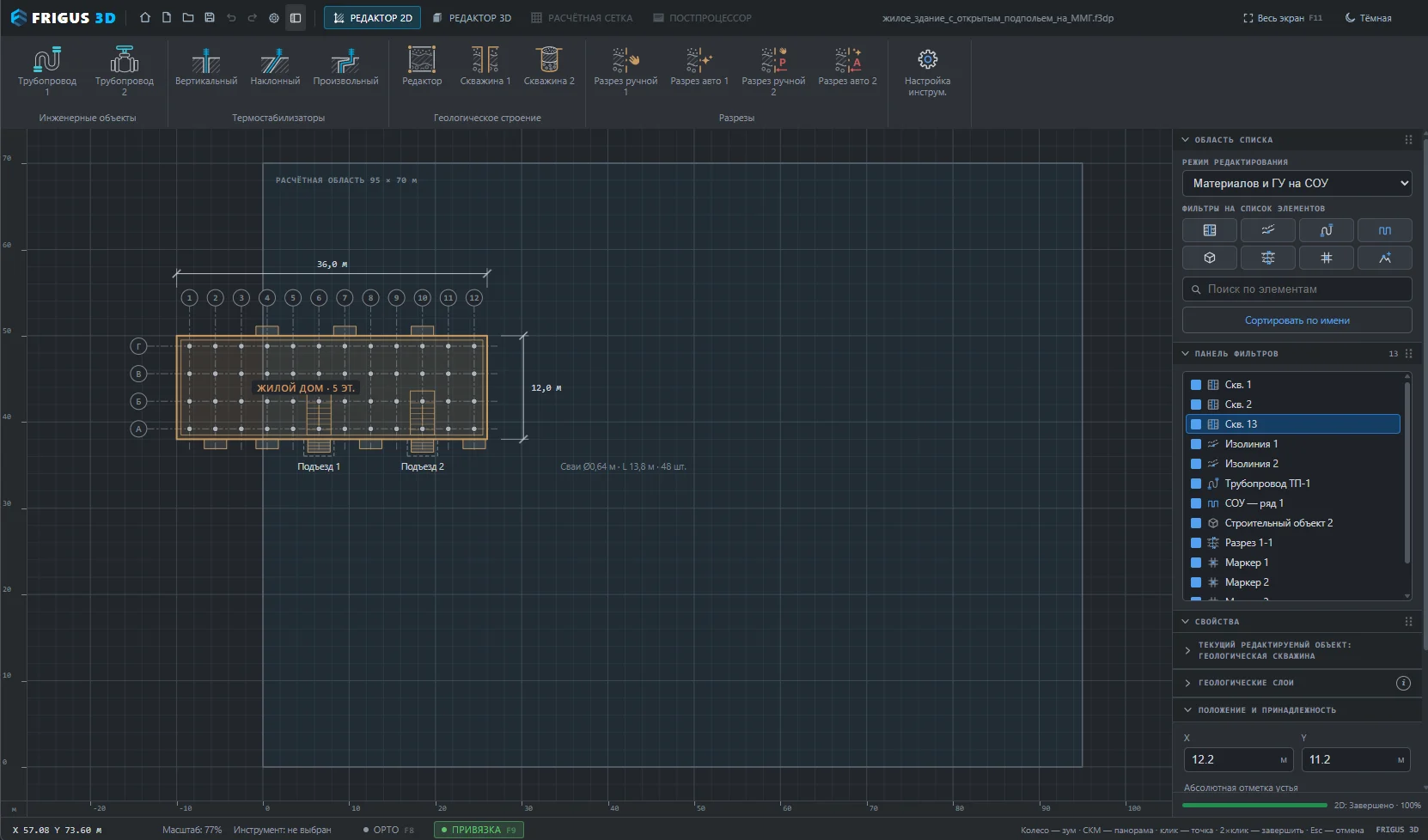Select the Трубопровод 1 pipeline tool
Screen dimensions: 1428x840
point(47,71)
